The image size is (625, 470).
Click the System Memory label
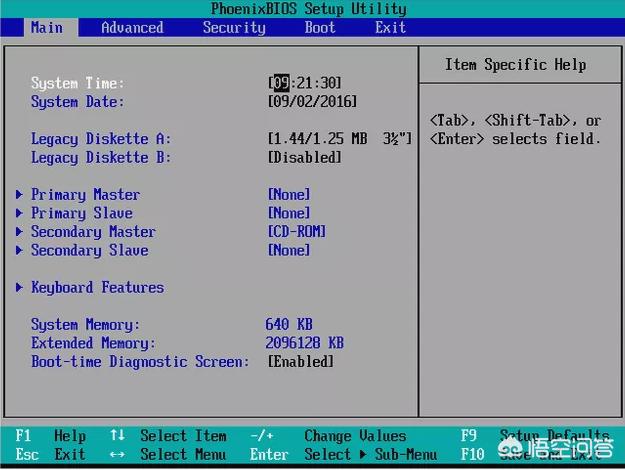(86, 325)
